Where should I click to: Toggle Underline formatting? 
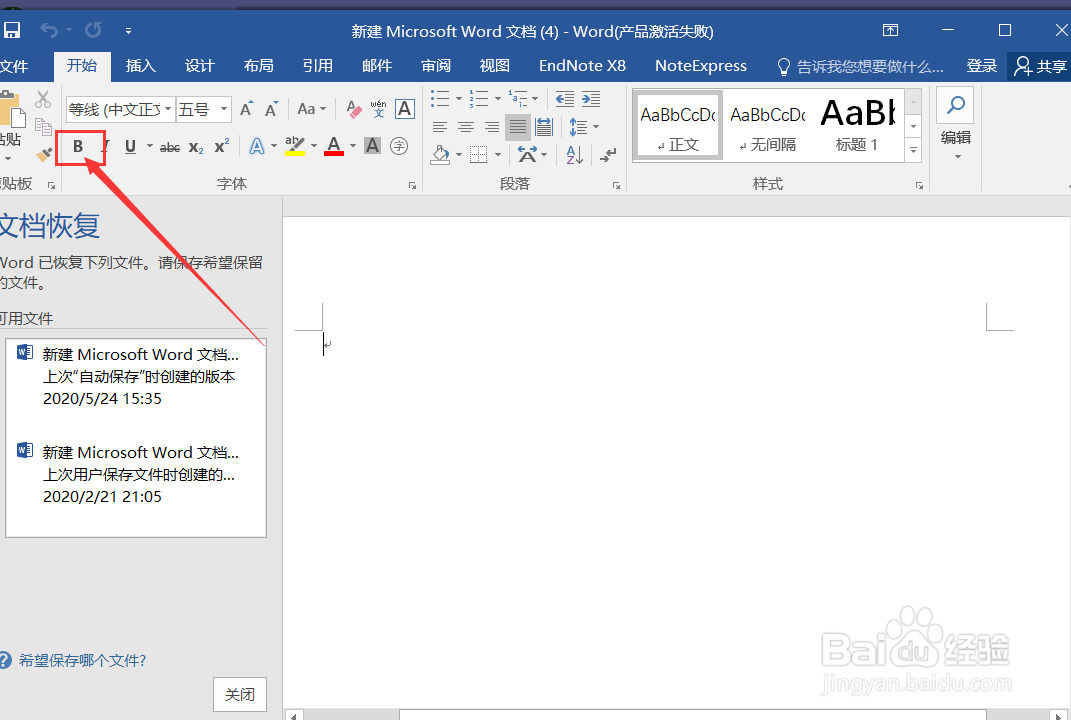click(x=130, y=146)
